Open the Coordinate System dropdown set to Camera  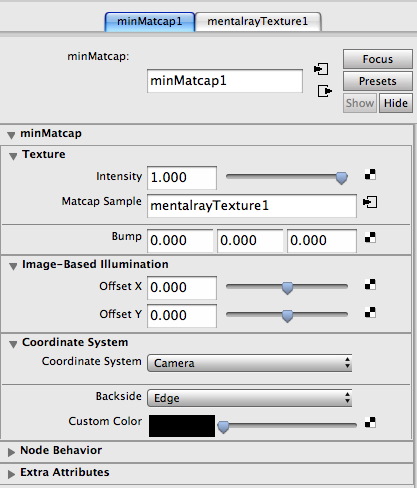(249, 363)
